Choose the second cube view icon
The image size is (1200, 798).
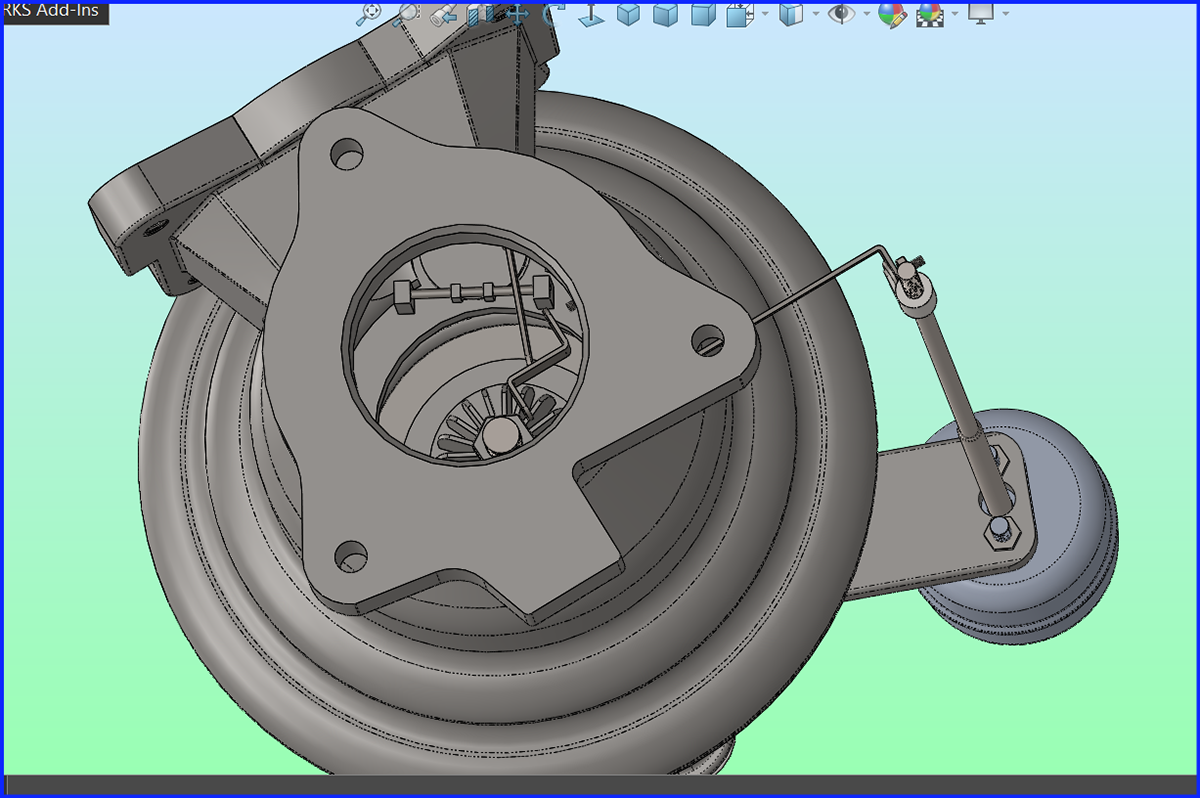point(666,13)
